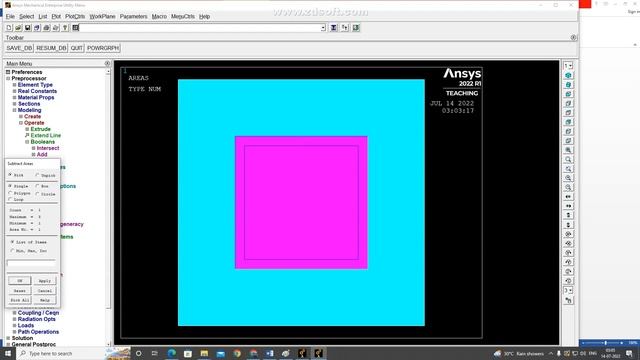640x360 pixels.
Task: Click the Reset Picking icon in standard toolbar
Action: click(345, 28)
